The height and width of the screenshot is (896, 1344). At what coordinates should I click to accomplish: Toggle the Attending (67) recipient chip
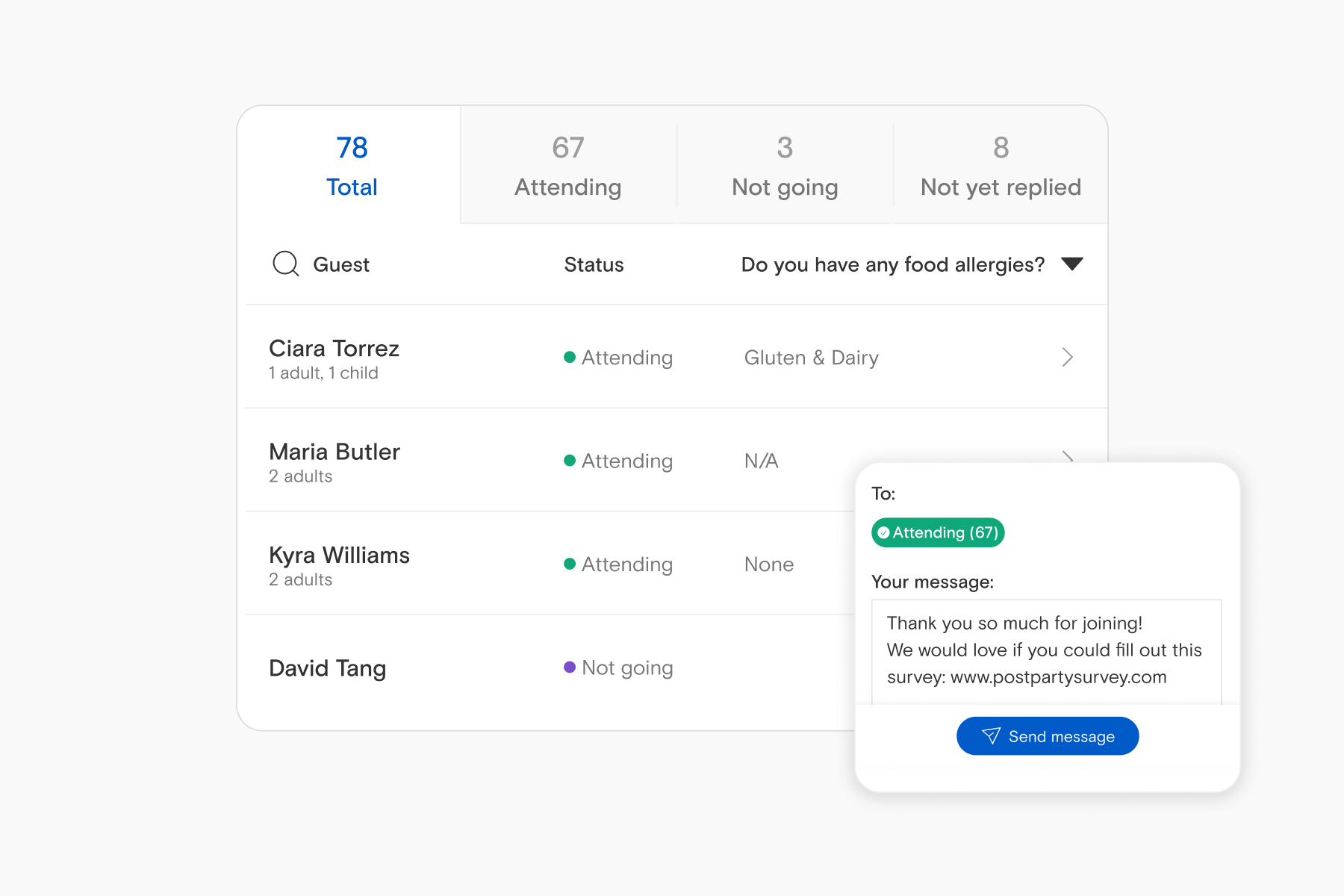pos(938,532)
